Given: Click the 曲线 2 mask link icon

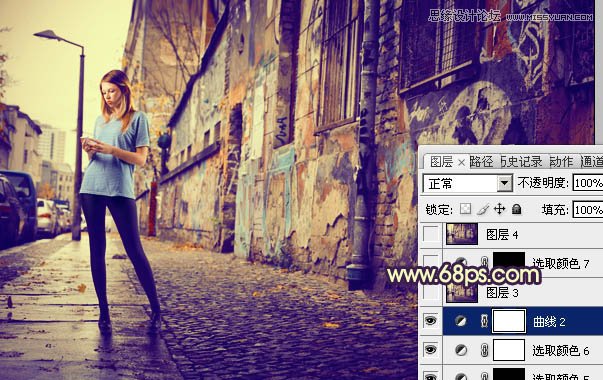Looking at the screenshot, I should click(x=484, y=321).
